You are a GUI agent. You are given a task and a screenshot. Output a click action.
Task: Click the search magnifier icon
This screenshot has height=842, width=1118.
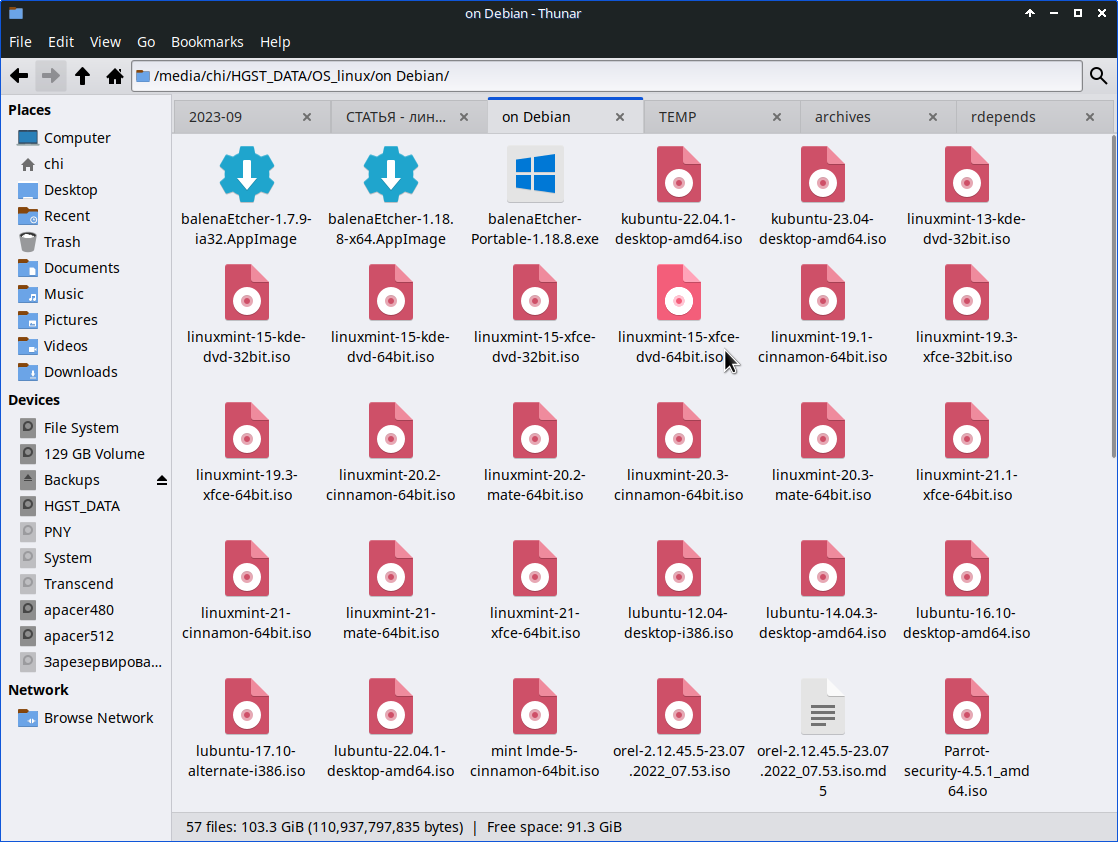(1098, 76)
